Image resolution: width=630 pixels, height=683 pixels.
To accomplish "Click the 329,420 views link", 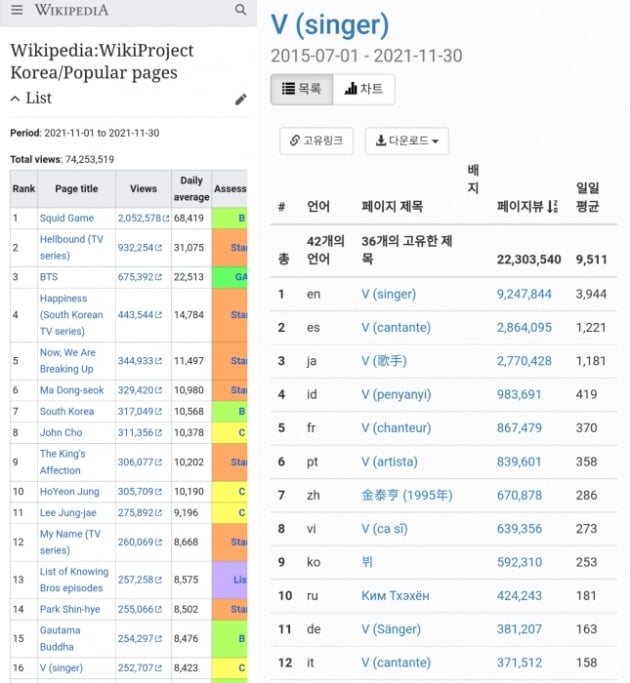I will point(140,390).
